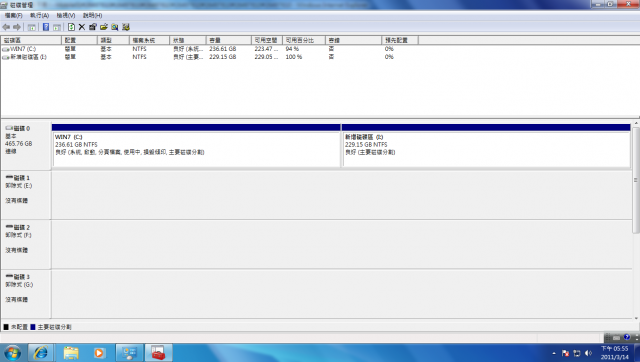Launch Windows Media Player from taskbar
The width and height of the screenshot is (640, 362).
point(99,353)
